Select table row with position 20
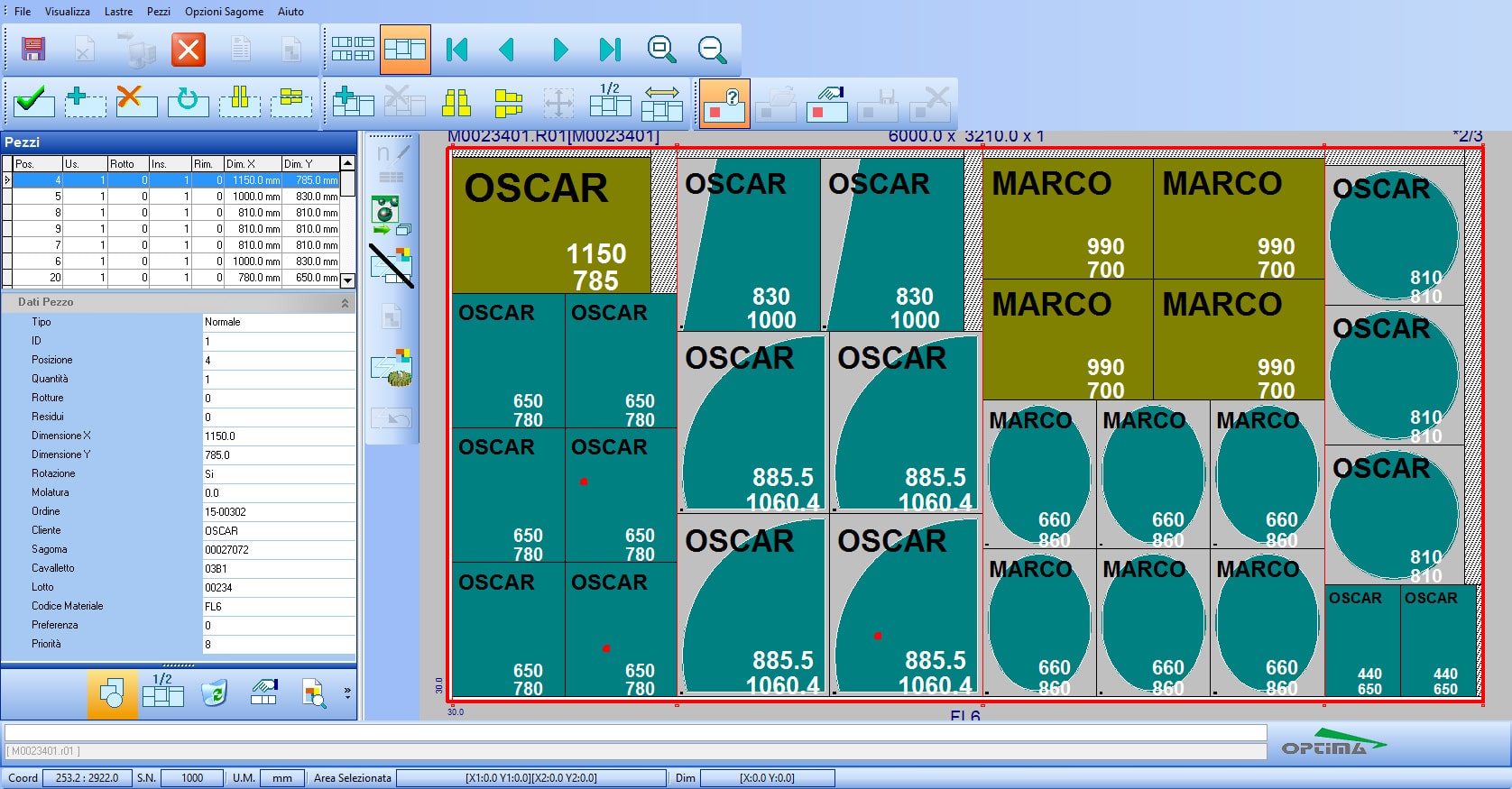The width and height of the screenshot is (1512, 789). coord(176,278)
